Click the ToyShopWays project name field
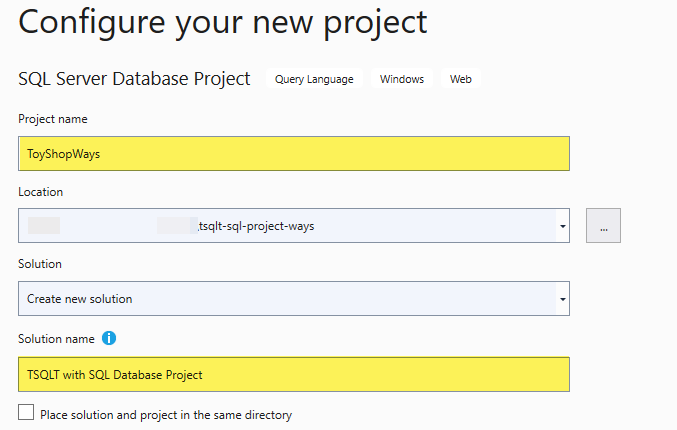This screenshot has width=677, height=430. point(293,154)
